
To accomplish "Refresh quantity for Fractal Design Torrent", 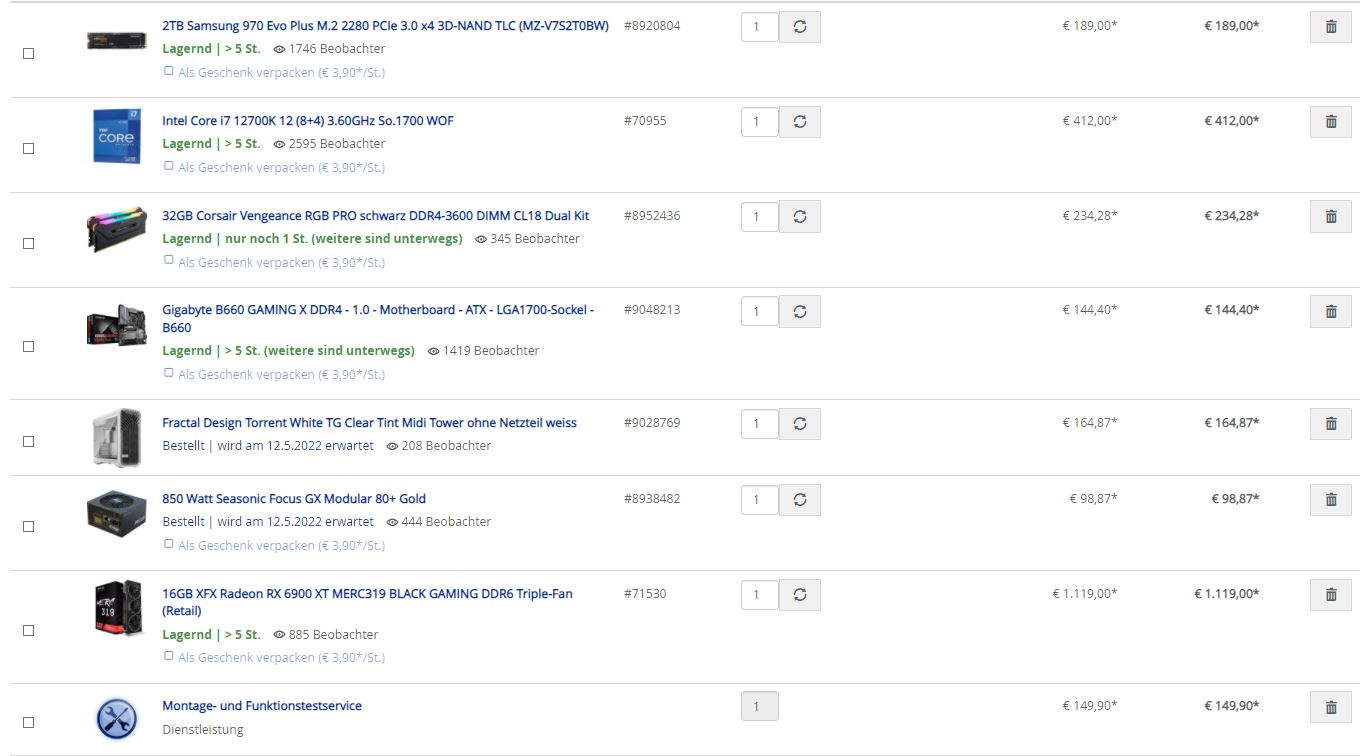I will click(x=800, y=424).
